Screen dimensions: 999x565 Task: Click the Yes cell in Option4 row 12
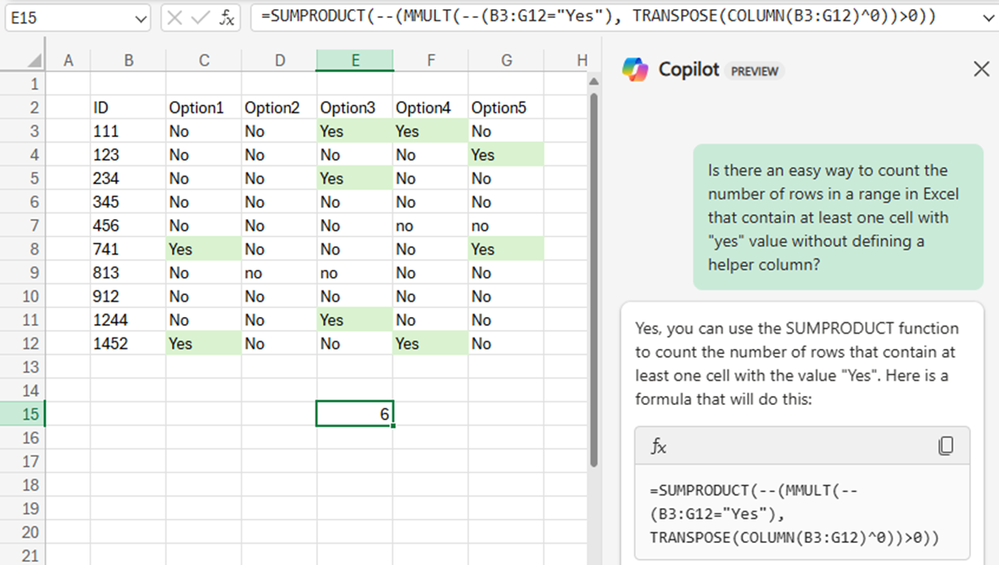coord(431,343)
